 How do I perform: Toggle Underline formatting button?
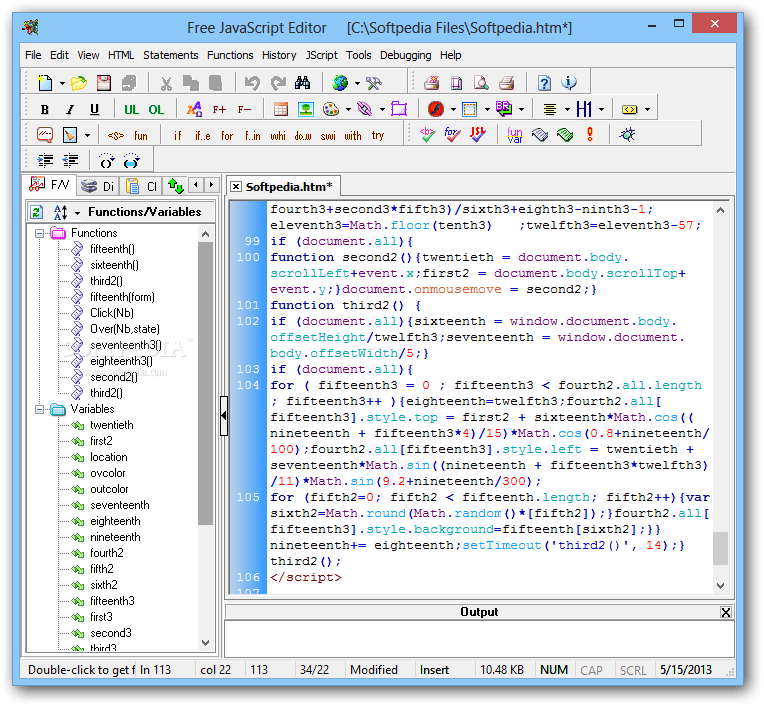click(94, 109)
